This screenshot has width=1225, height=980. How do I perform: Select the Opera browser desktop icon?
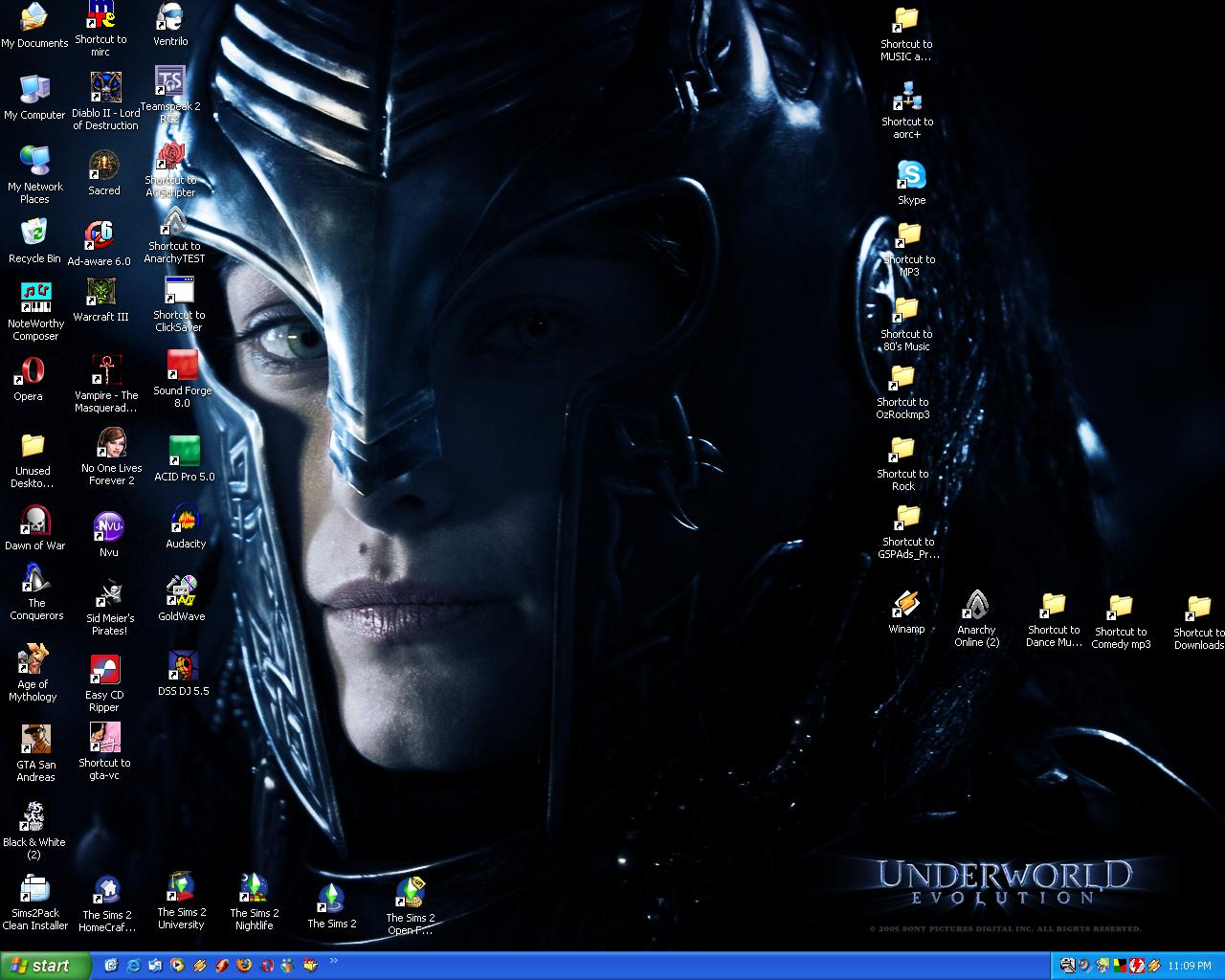point(29,372)
